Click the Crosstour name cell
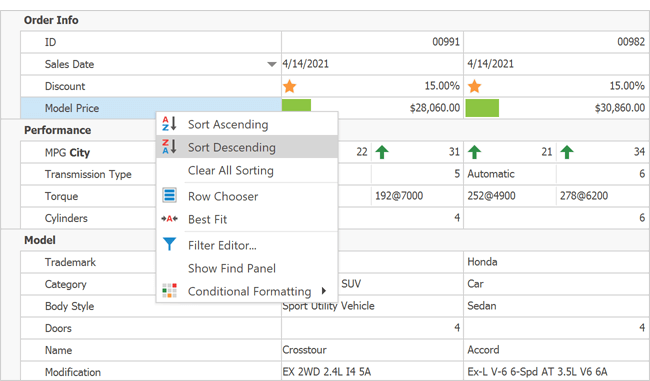 (x=372, y=350)
